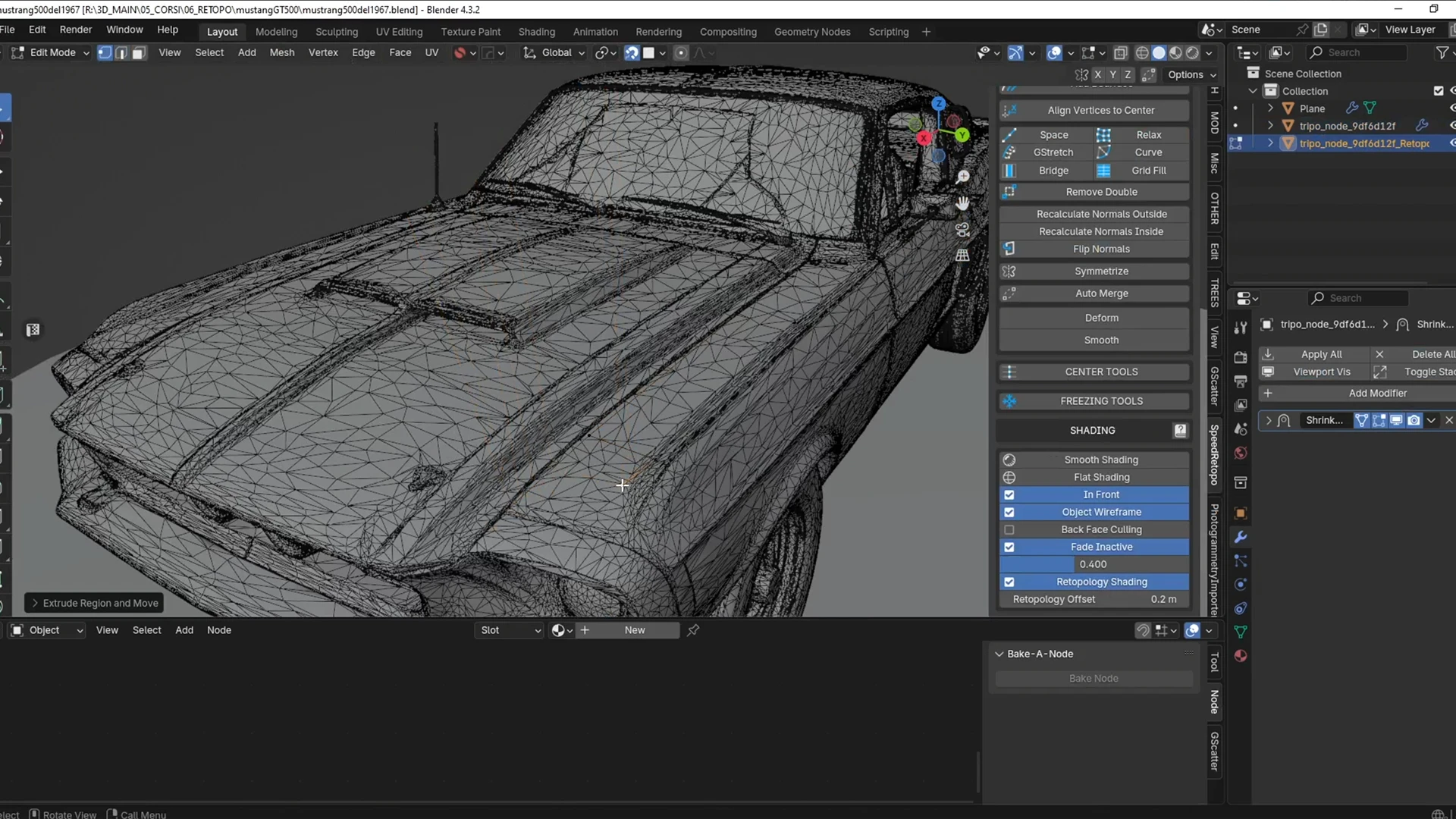Enable Back Face Culling checkbox

pyautogui.click(x=1009, y=530)
